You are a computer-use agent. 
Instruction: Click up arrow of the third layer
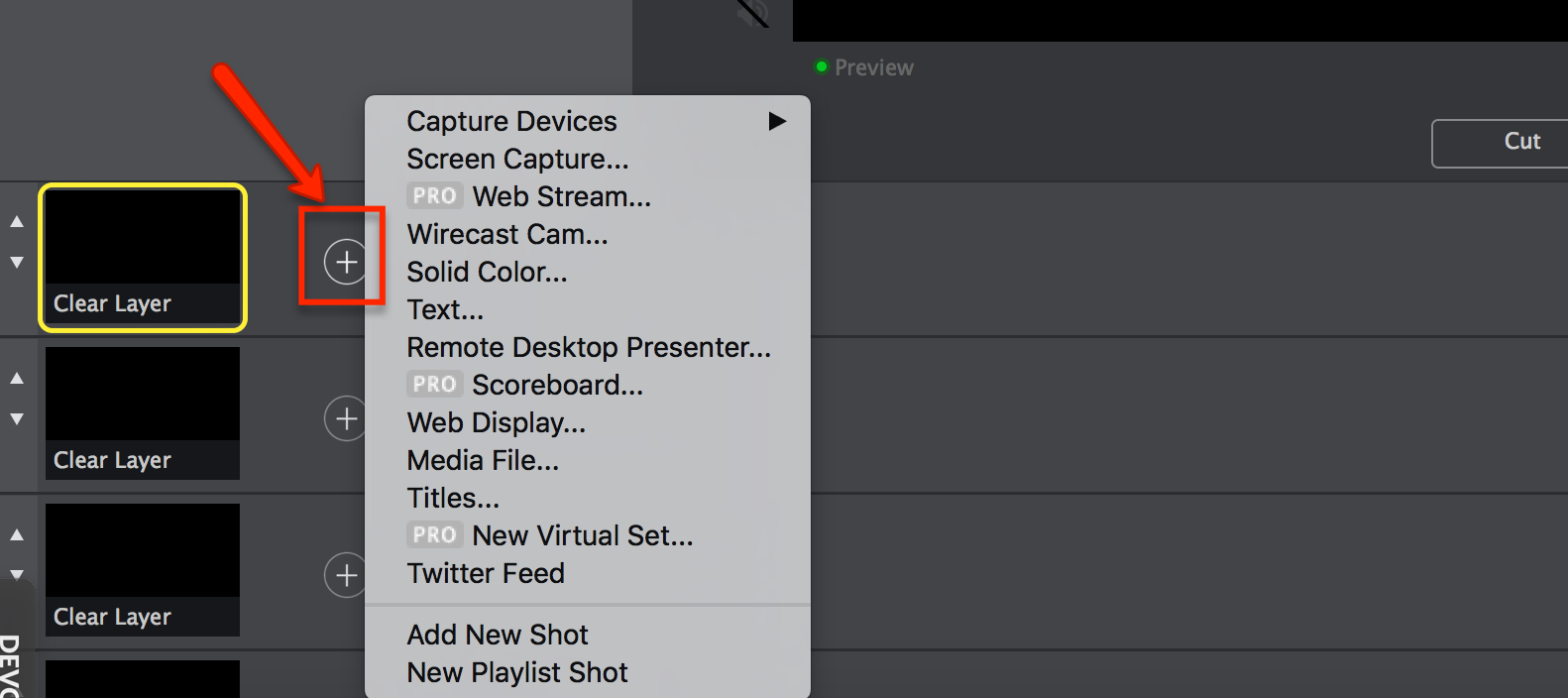(x=17, y=535)
